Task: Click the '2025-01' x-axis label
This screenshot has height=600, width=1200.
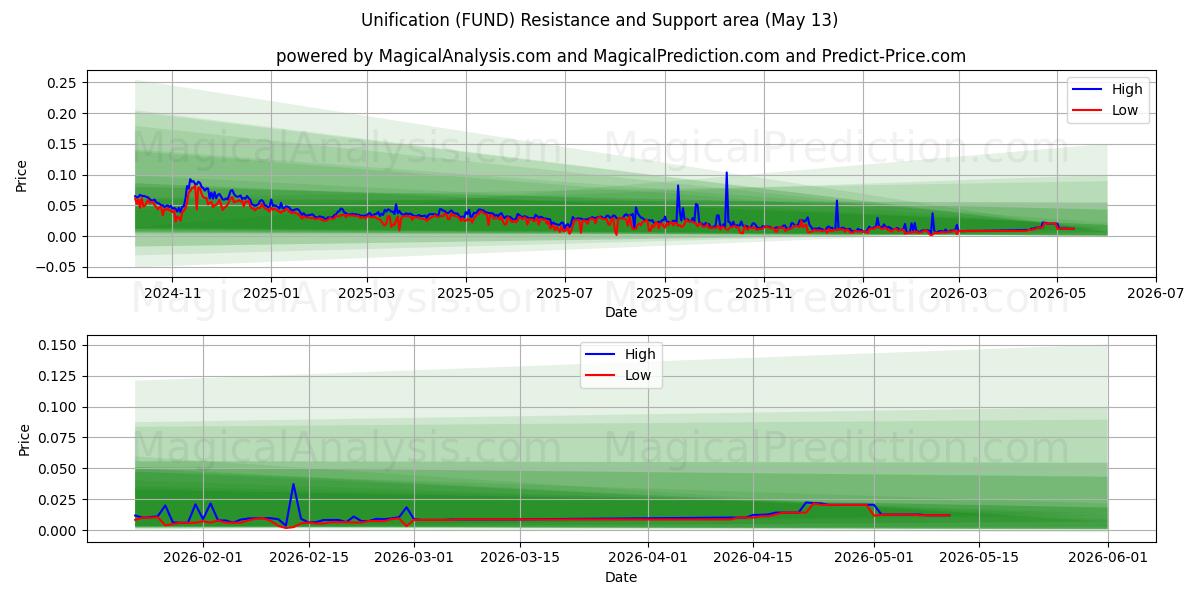Action: [271, 293]
